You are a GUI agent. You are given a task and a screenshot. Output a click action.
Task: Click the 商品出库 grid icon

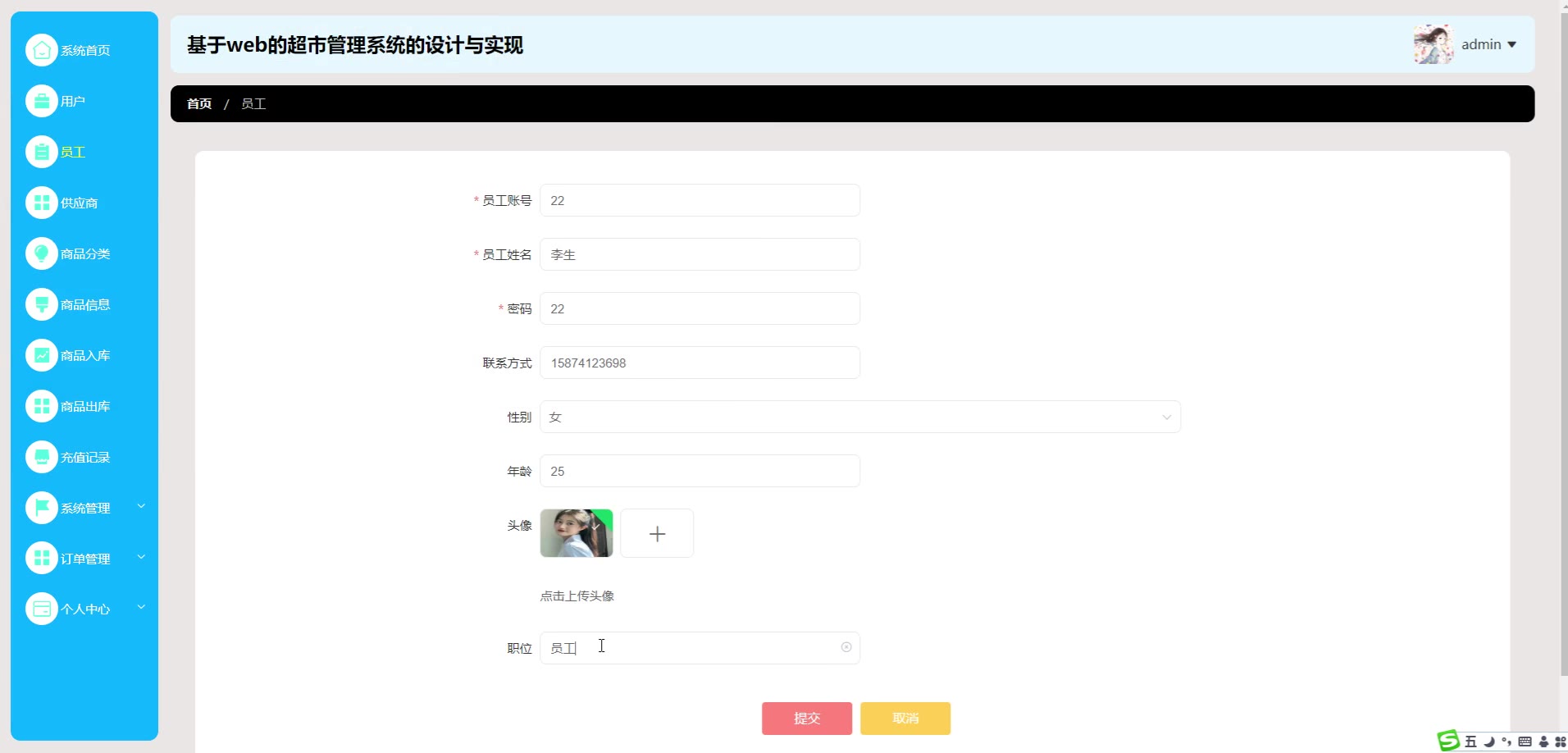click(x=42, y=406)
